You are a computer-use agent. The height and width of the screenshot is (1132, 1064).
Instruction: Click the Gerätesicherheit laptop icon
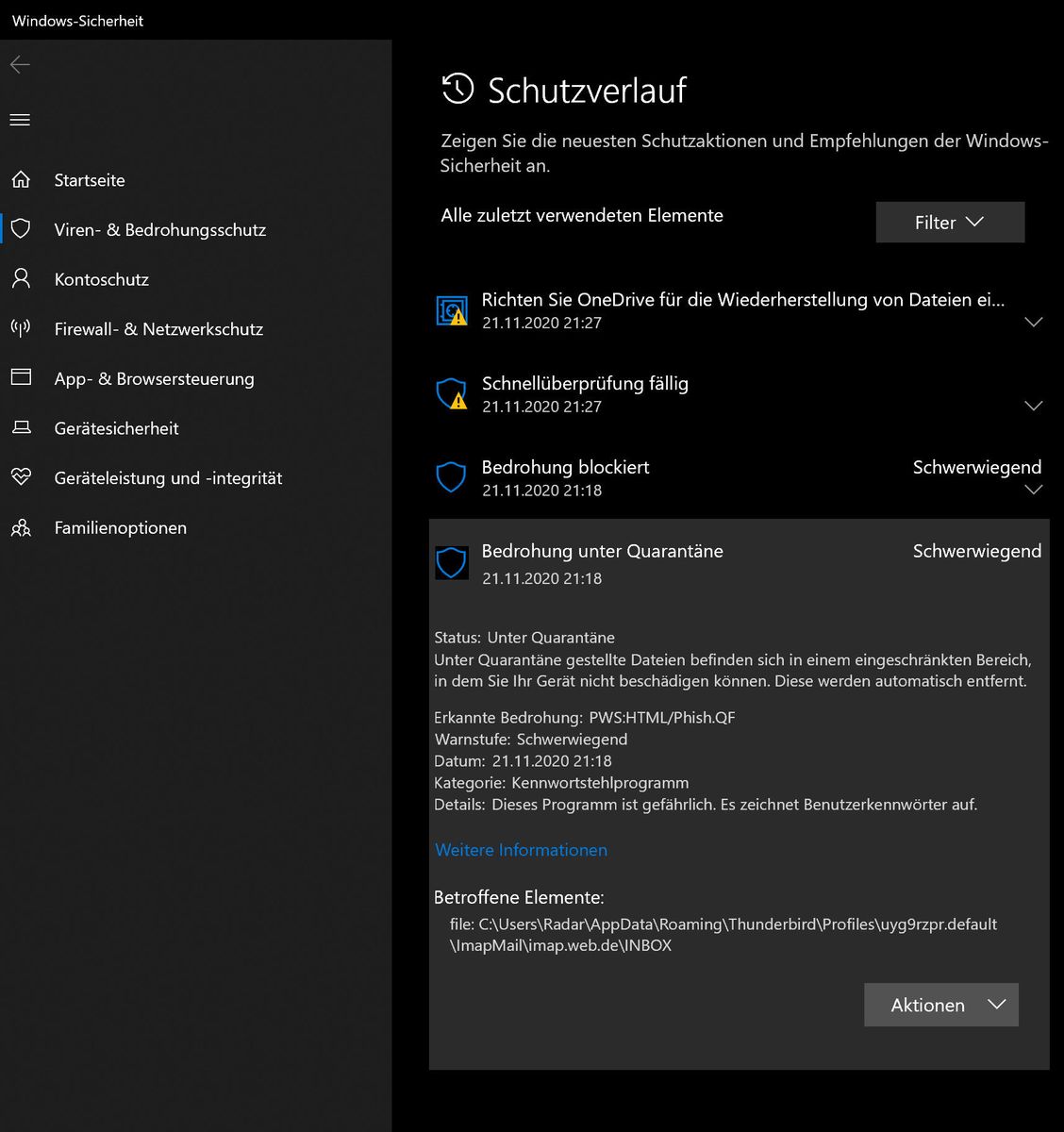point(21,427)
